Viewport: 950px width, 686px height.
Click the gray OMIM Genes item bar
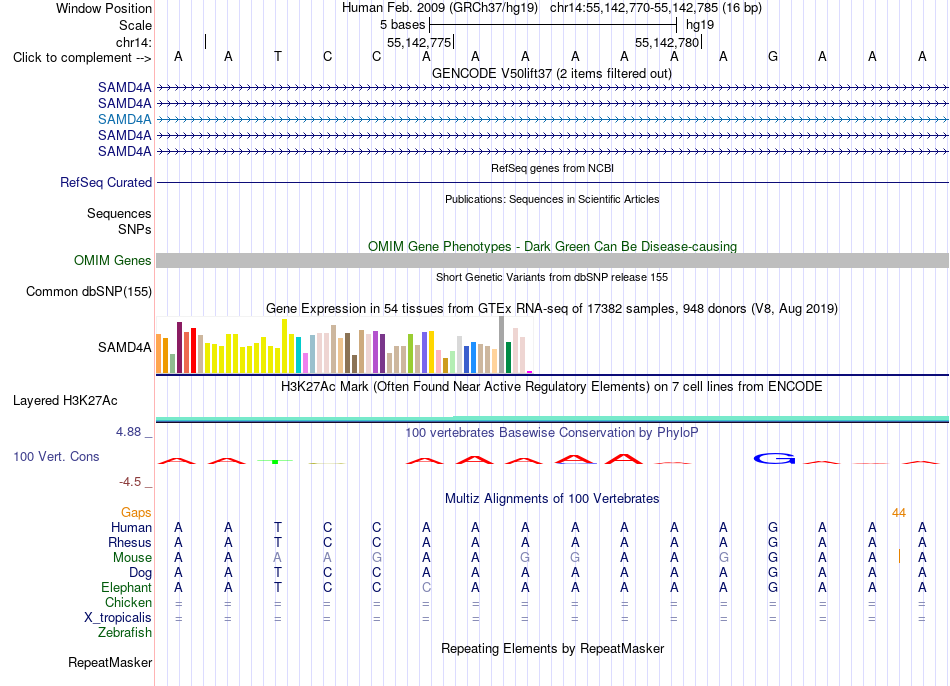click(552, 261)
